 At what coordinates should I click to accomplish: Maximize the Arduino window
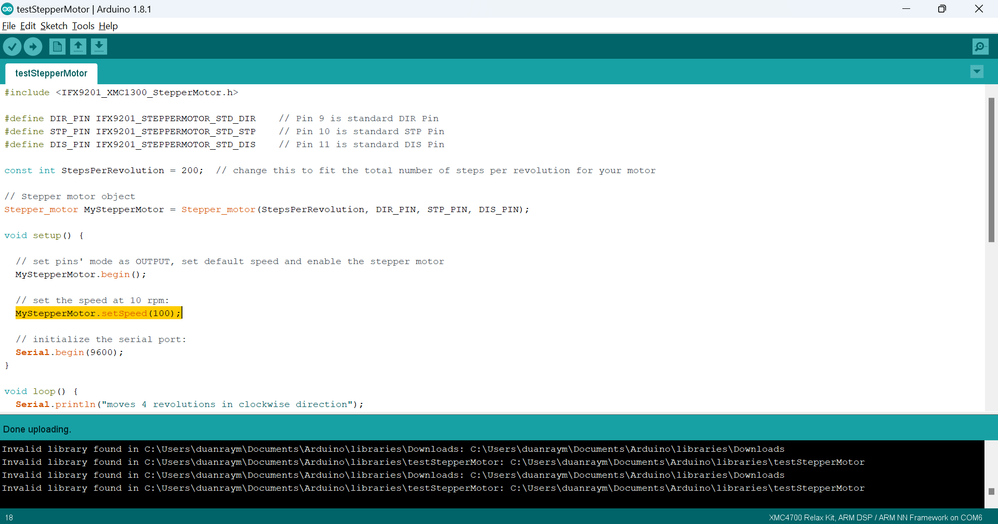[941, 9]
